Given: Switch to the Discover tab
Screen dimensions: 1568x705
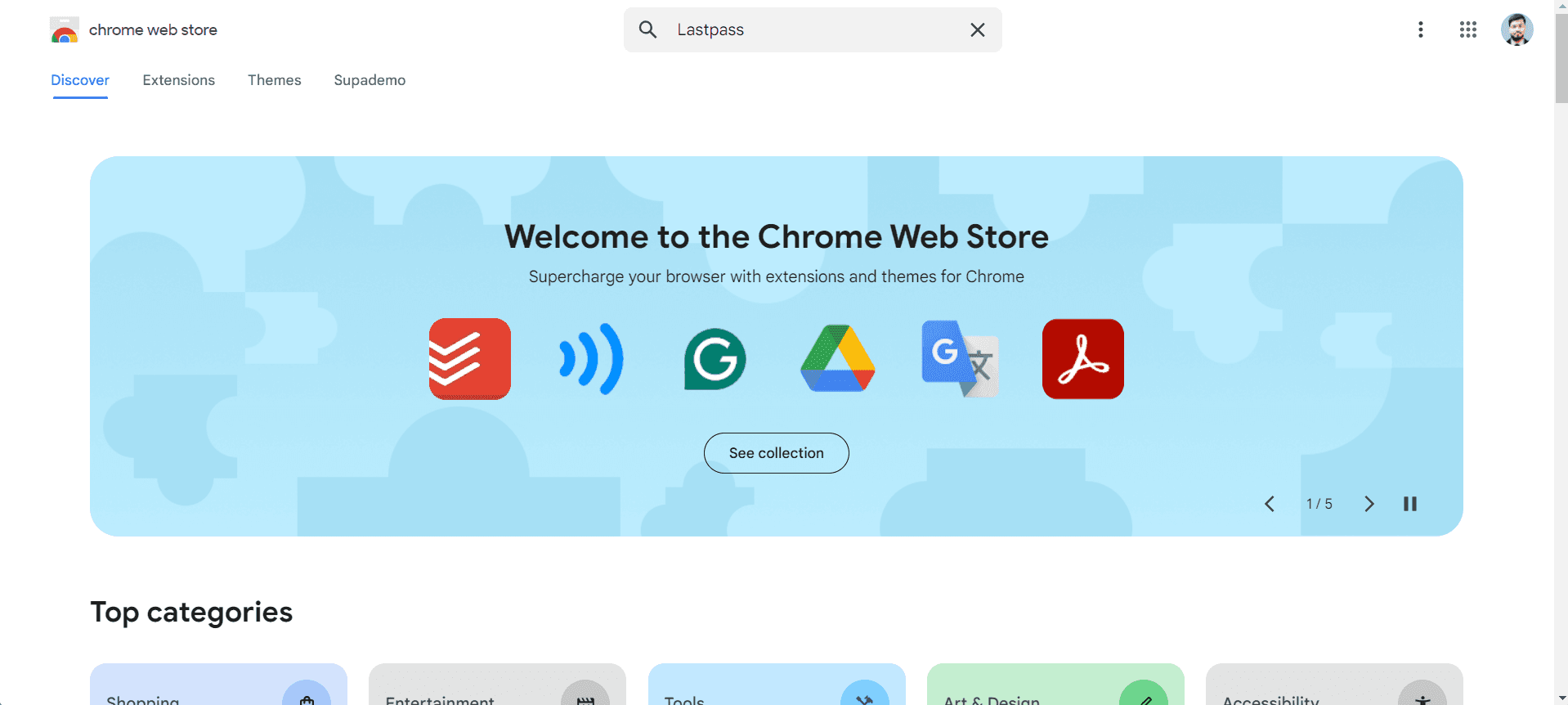Looking at the screenshot, I should click(80, 80).
